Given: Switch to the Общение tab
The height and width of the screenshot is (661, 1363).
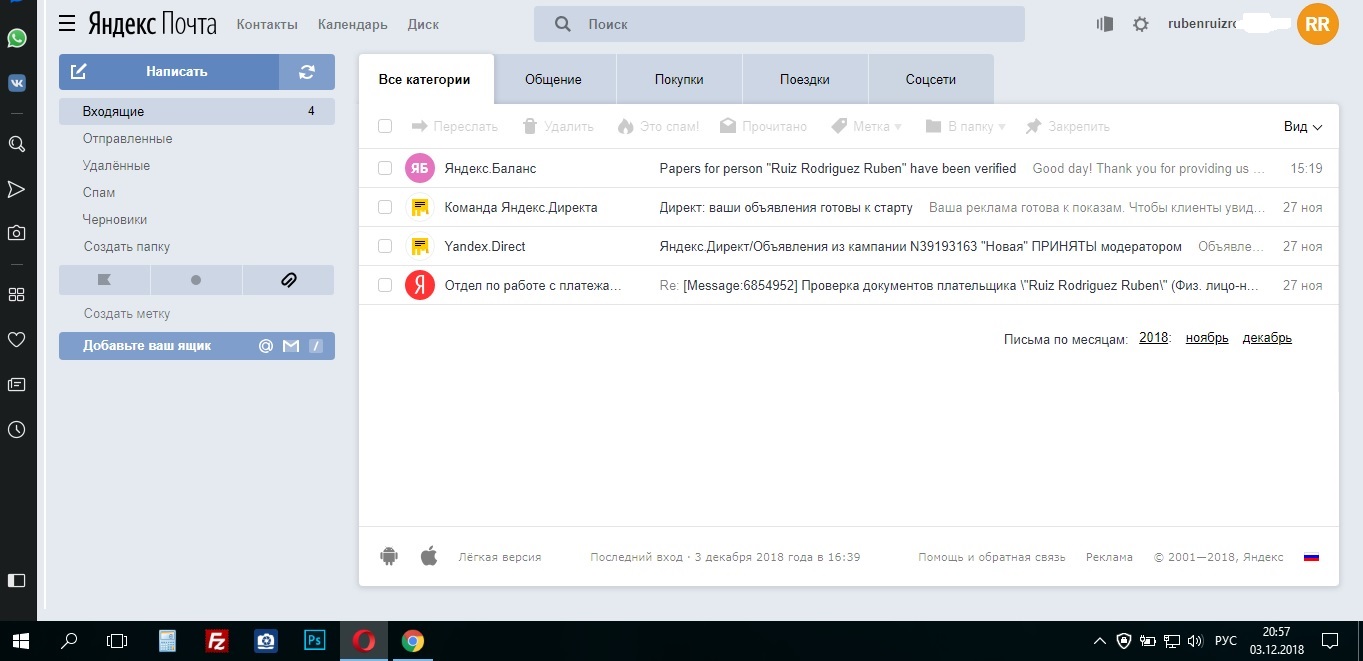Looking at the screenshot, I should point(553,79).
